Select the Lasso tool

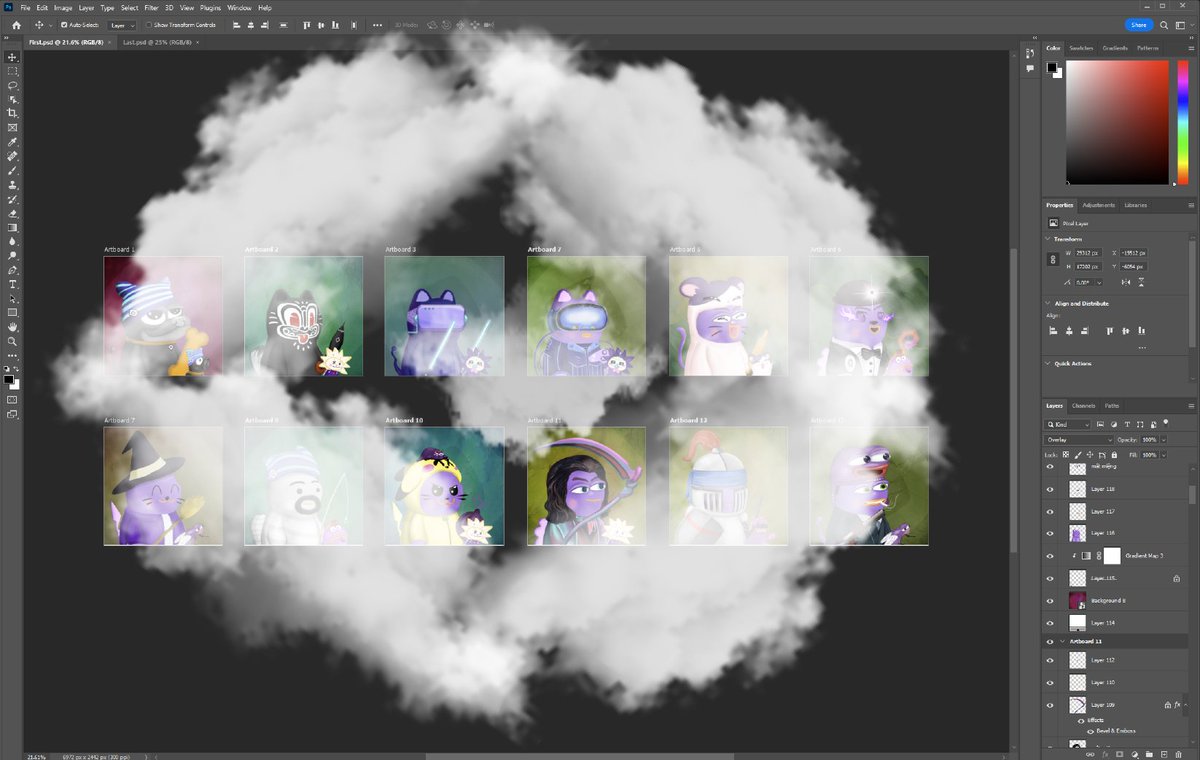point(12,86)
